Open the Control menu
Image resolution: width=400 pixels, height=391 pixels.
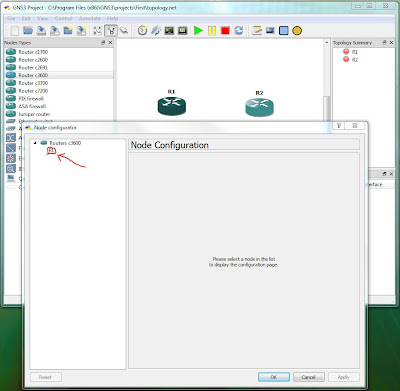point(64,18)
